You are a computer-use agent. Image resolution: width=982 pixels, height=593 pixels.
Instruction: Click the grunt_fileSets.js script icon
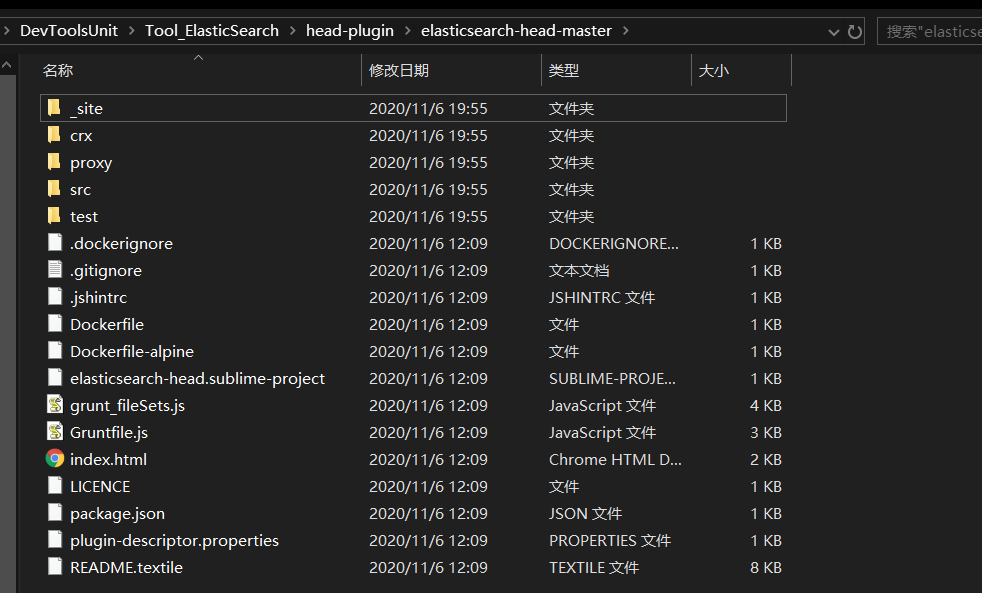pyautogui.click(x=55, y=405)
